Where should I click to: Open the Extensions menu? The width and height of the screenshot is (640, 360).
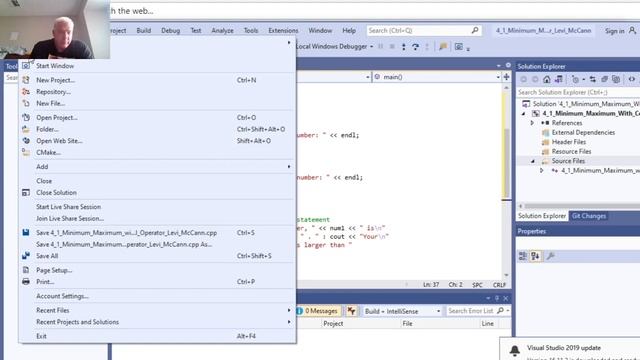283,31
